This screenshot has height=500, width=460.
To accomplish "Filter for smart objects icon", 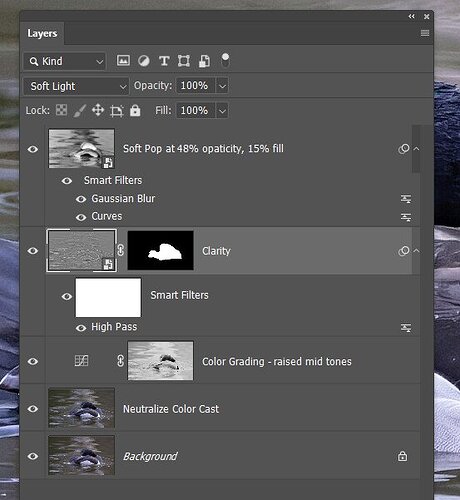I will coord(204,61).
